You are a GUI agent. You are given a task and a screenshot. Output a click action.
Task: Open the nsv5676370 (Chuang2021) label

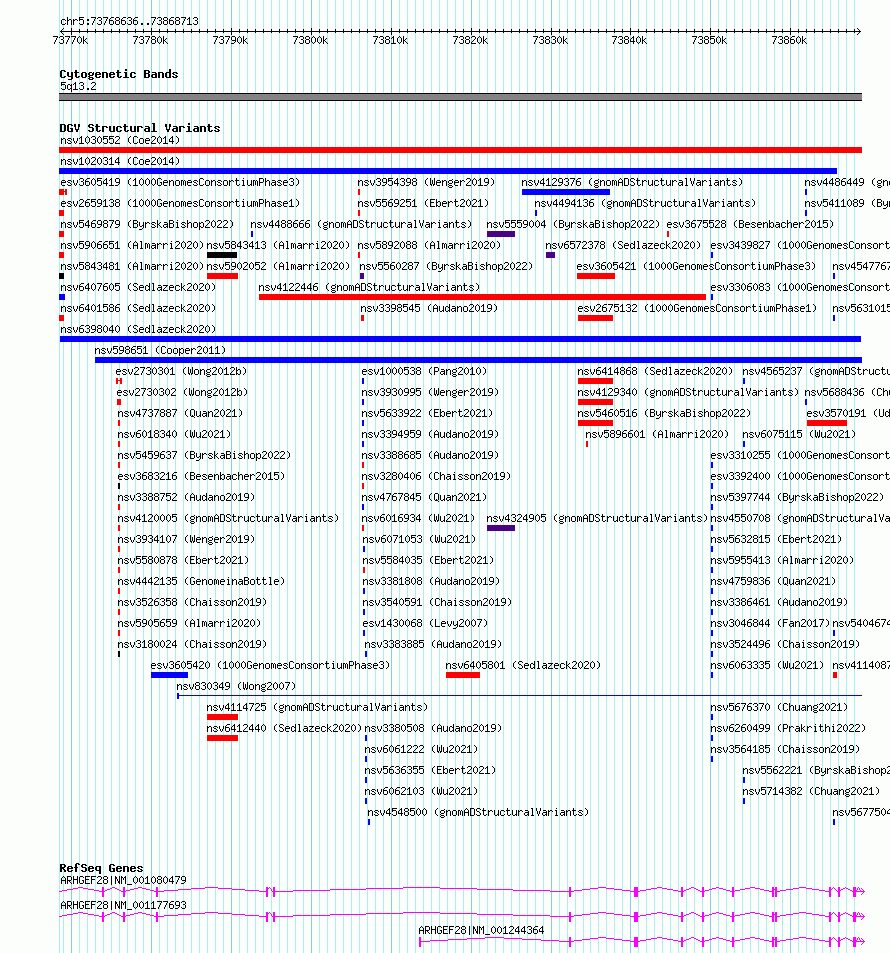(x=779, y=707)
